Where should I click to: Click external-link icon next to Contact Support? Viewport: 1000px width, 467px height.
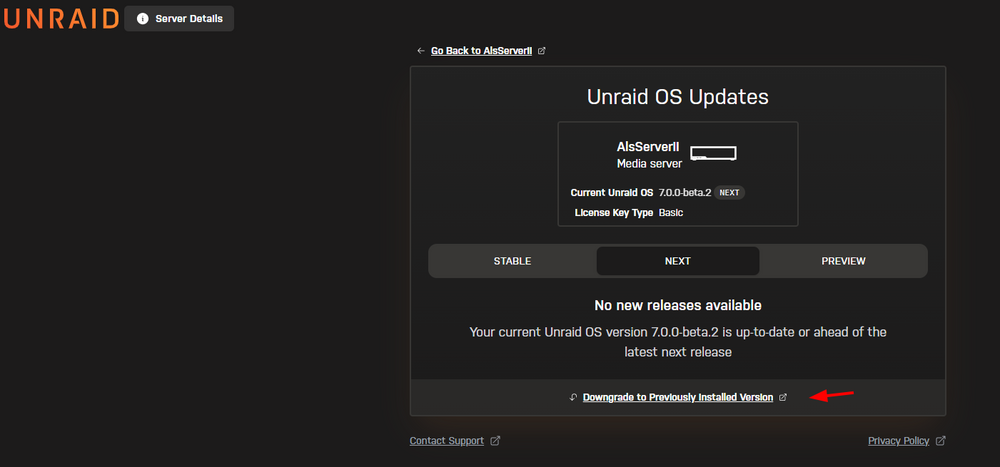[495, 441]
